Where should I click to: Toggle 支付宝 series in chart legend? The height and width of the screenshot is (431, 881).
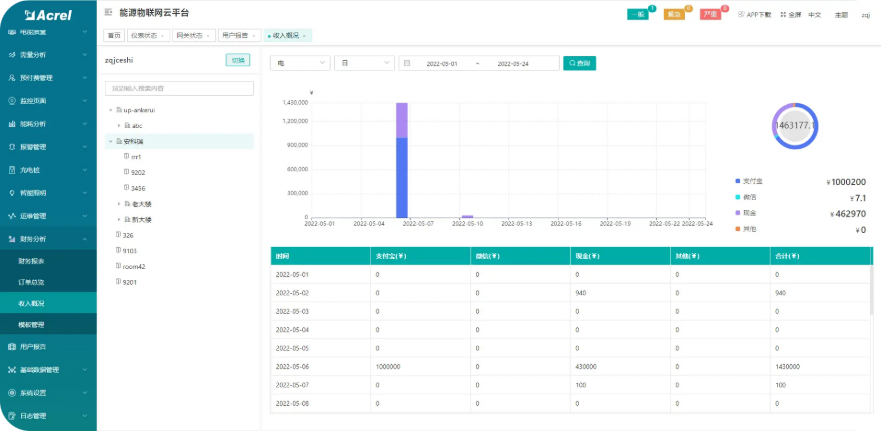point(749,182)
